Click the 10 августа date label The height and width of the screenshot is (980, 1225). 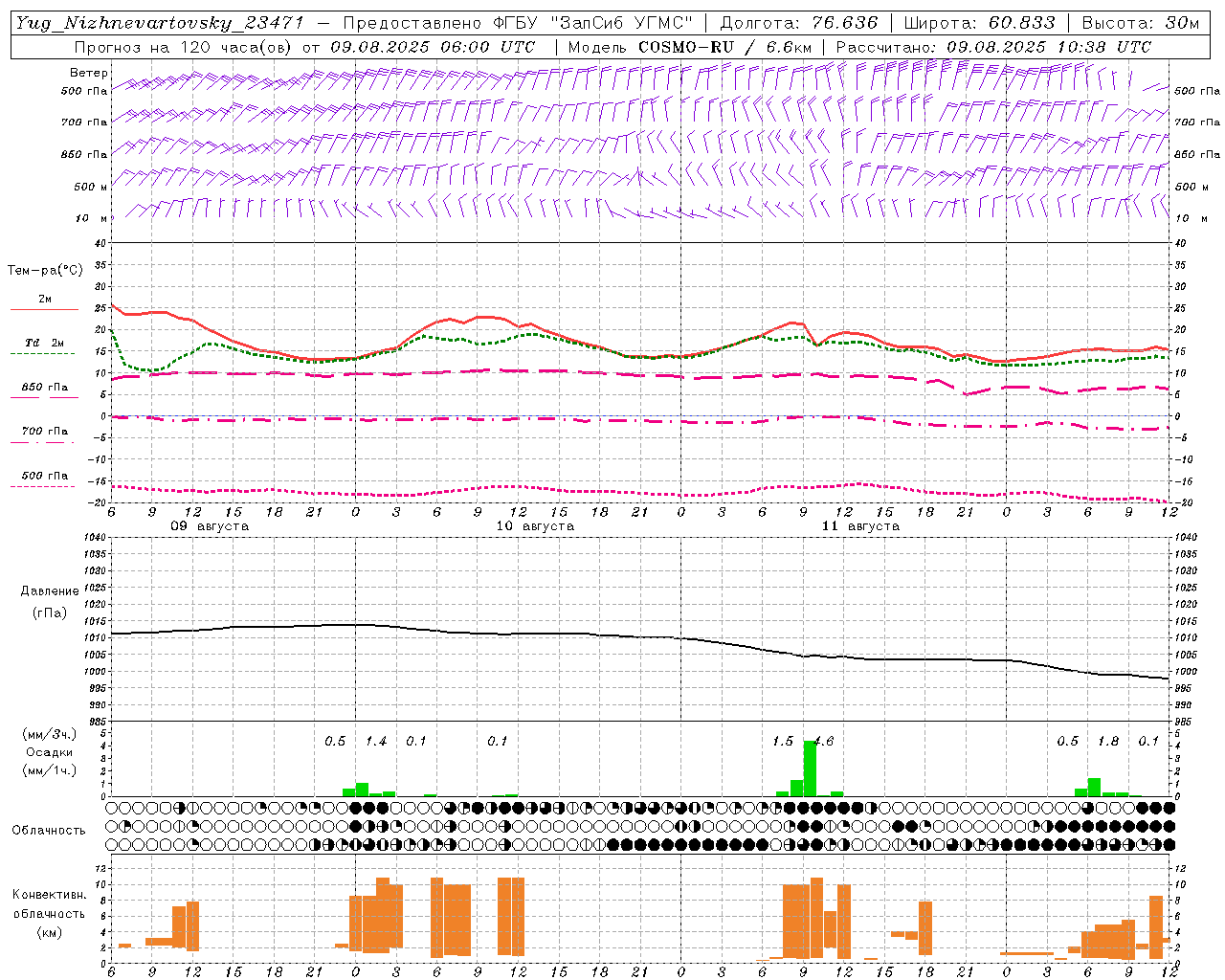(x=535, y=526)
